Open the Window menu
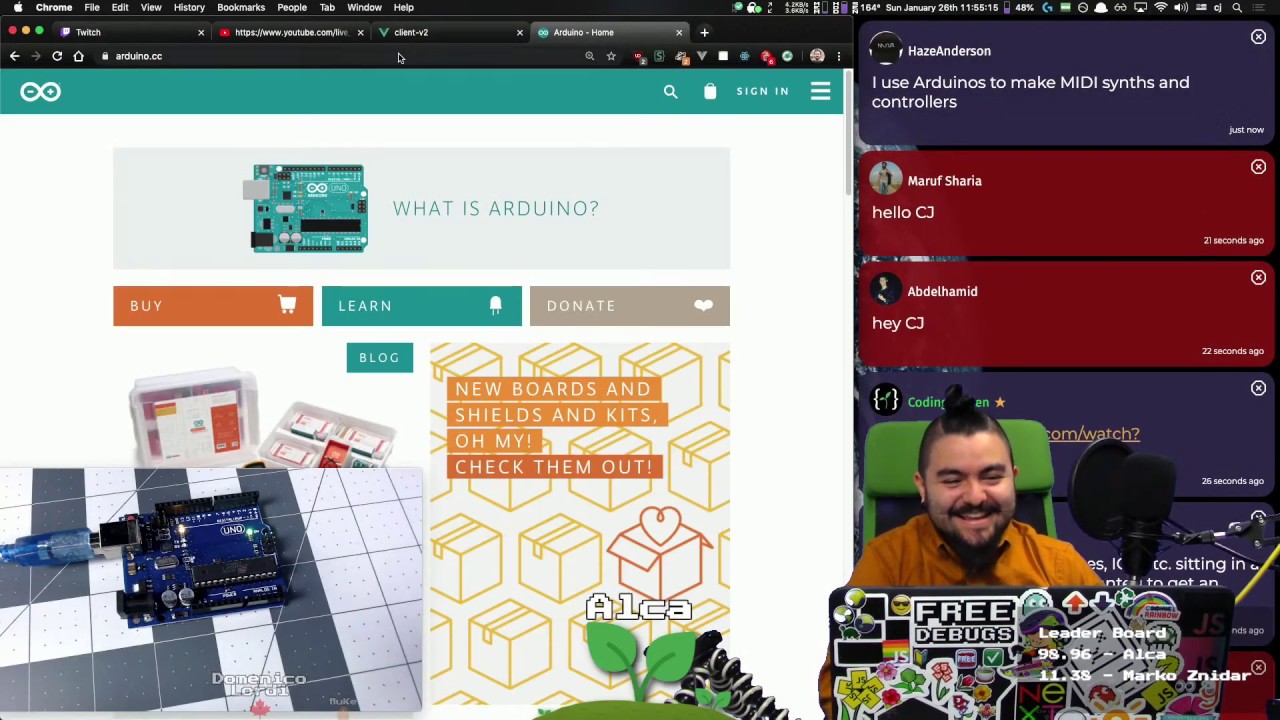Image resolution: width=1280 pixels, height=720 pixels. pyautogui.click(x=365, y=7)
